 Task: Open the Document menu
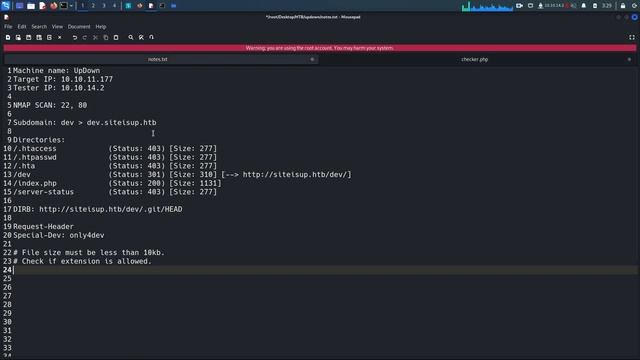tap(79, 27)
